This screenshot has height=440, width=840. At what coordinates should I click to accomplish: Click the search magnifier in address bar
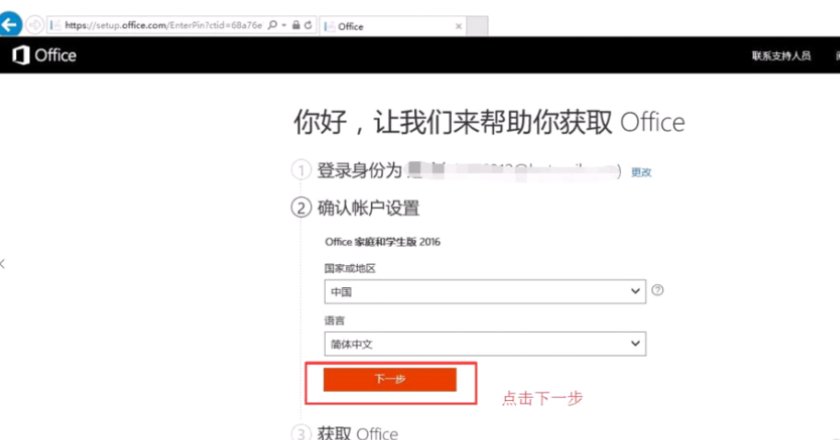(x=273, y=25)
